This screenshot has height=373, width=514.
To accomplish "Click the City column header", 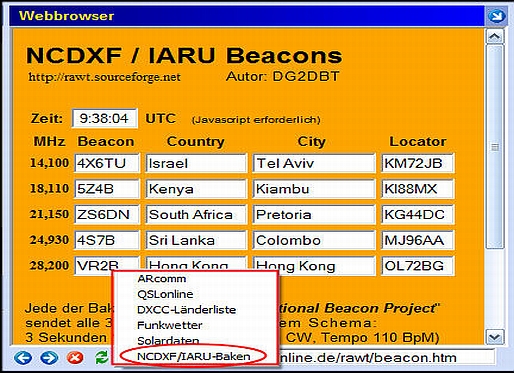I will coord(311,142).
